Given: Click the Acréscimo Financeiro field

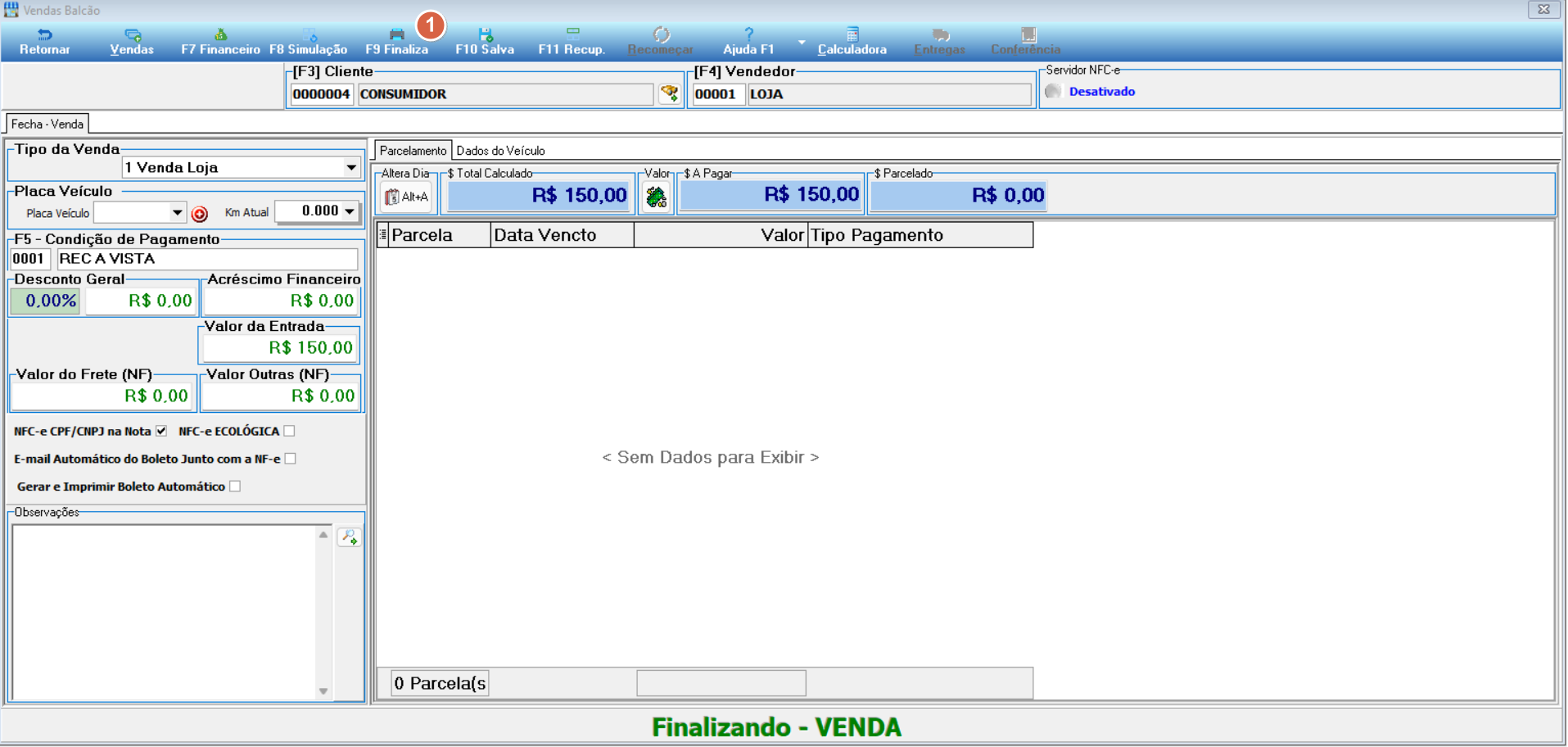Looking at the screenshot, I should (281, 301).
